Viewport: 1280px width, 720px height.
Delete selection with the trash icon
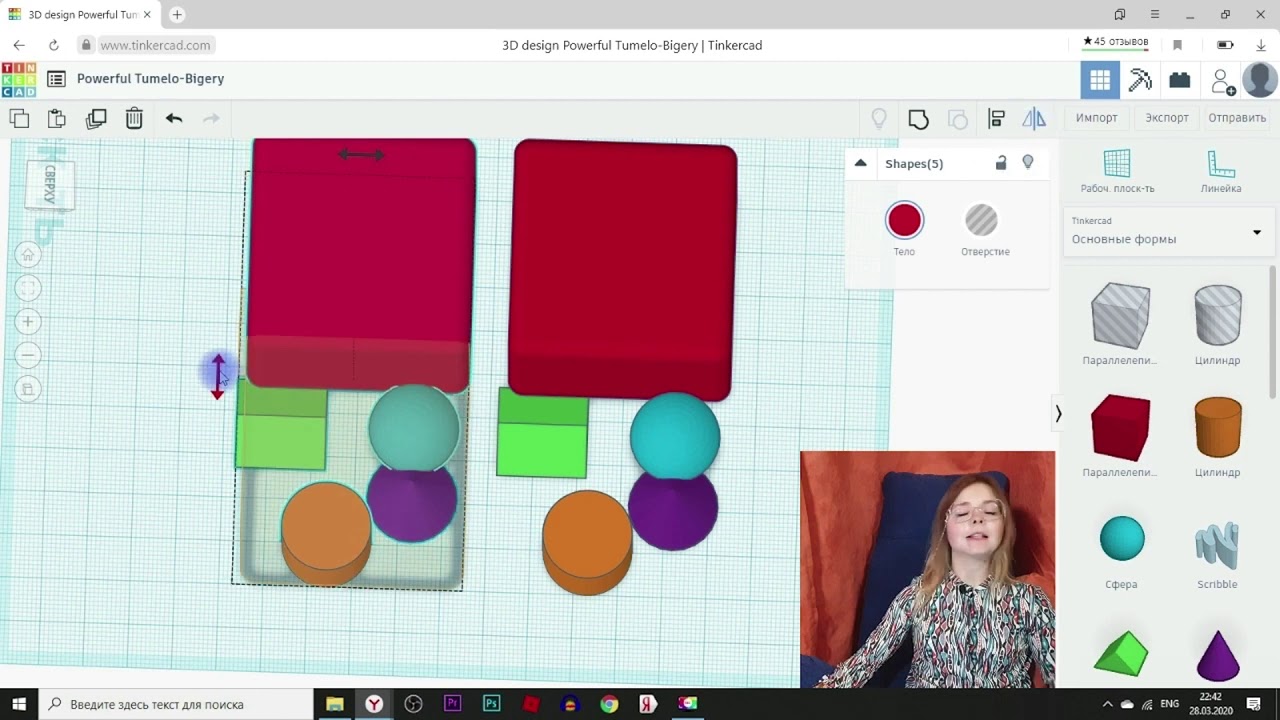tap(134, 118)
